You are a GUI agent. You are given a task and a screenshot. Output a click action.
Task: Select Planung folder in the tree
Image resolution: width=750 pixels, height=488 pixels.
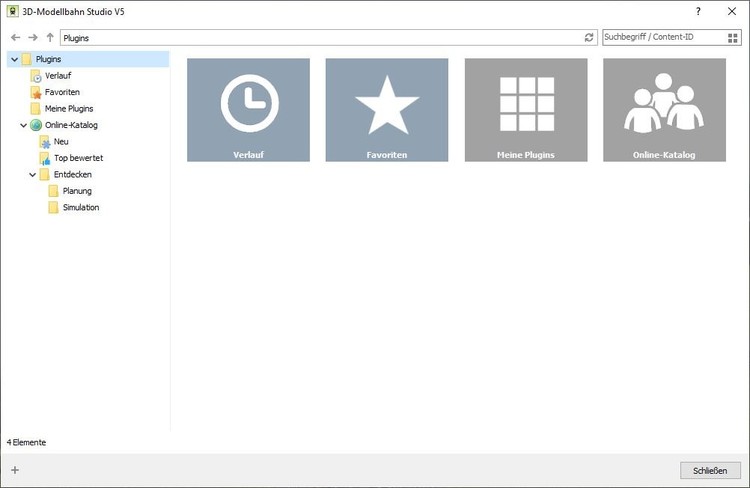77,191
